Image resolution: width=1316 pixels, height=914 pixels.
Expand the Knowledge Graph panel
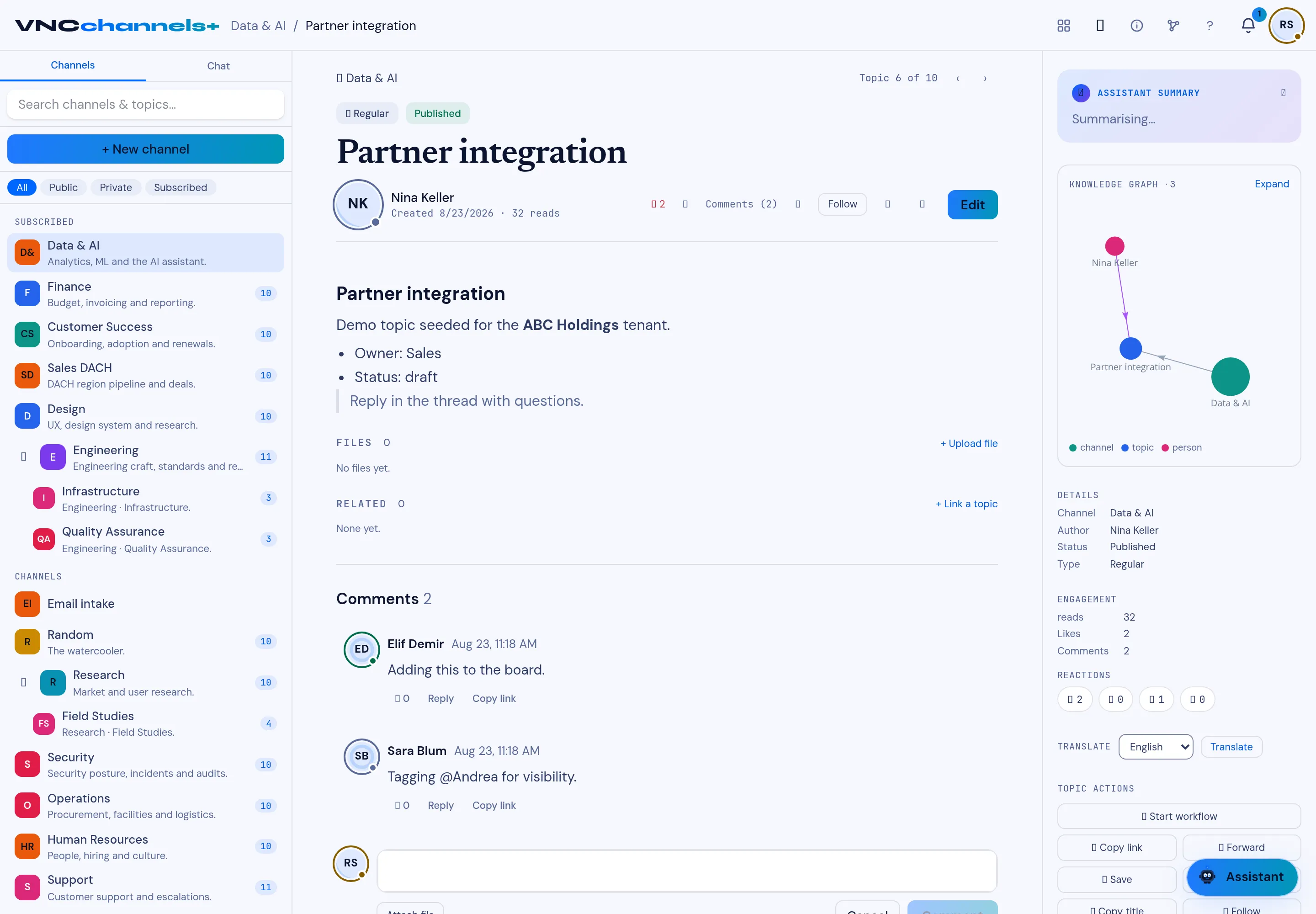(1271, 184)
